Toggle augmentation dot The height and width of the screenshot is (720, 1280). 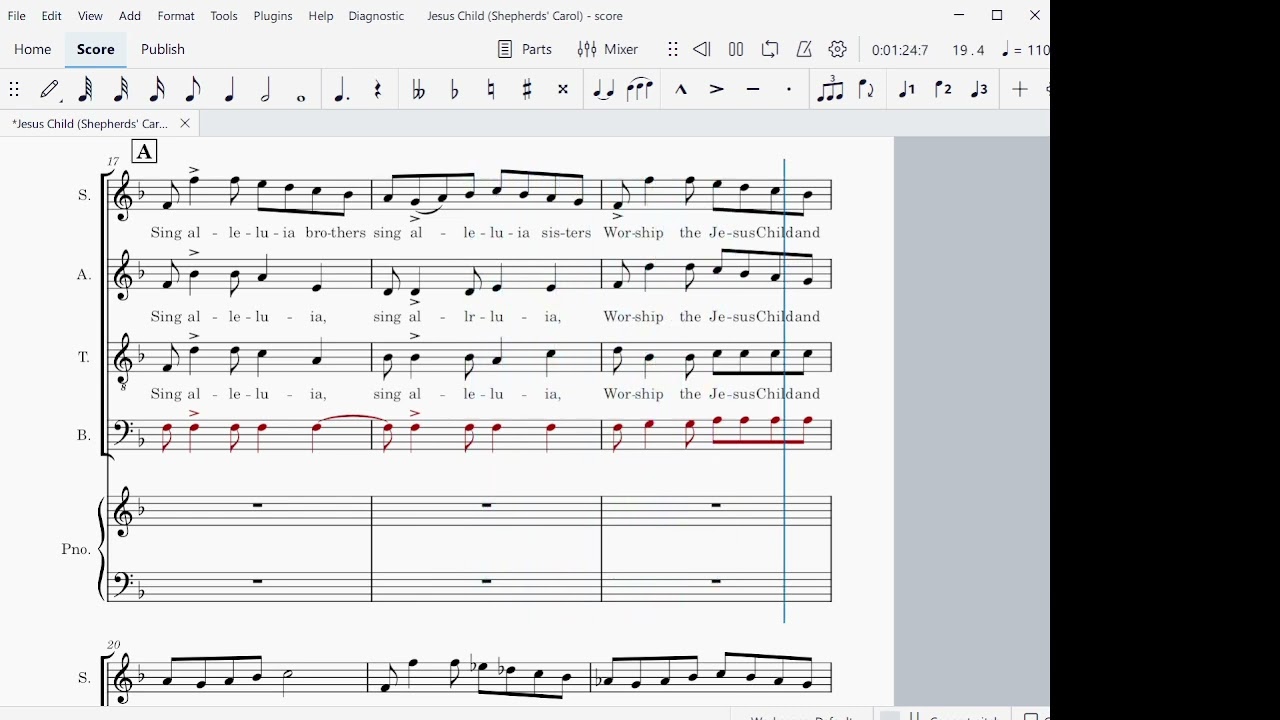pos(341,90)
